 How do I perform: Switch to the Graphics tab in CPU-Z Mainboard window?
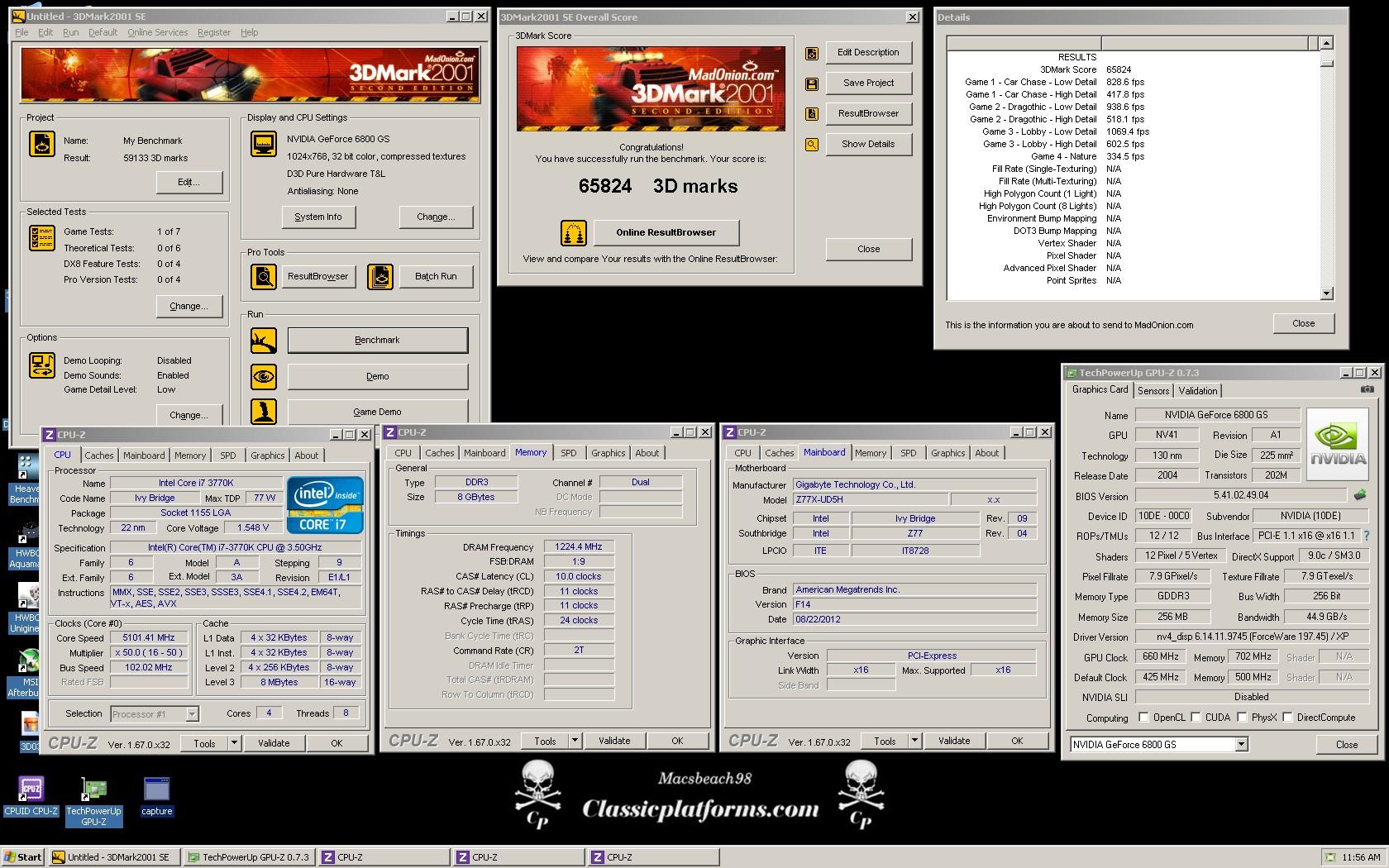pyautogui.click(x=947, y=453)
